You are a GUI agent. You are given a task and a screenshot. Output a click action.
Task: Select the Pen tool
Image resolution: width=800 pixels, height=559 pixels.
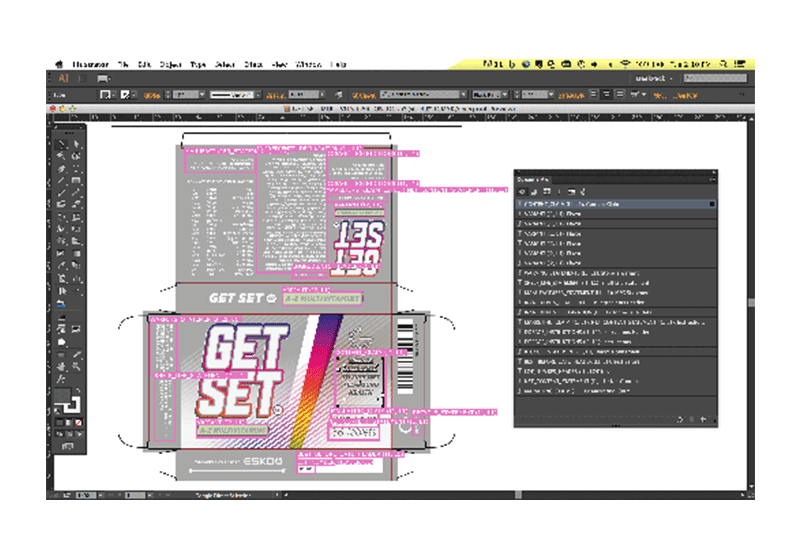[61, 168]
